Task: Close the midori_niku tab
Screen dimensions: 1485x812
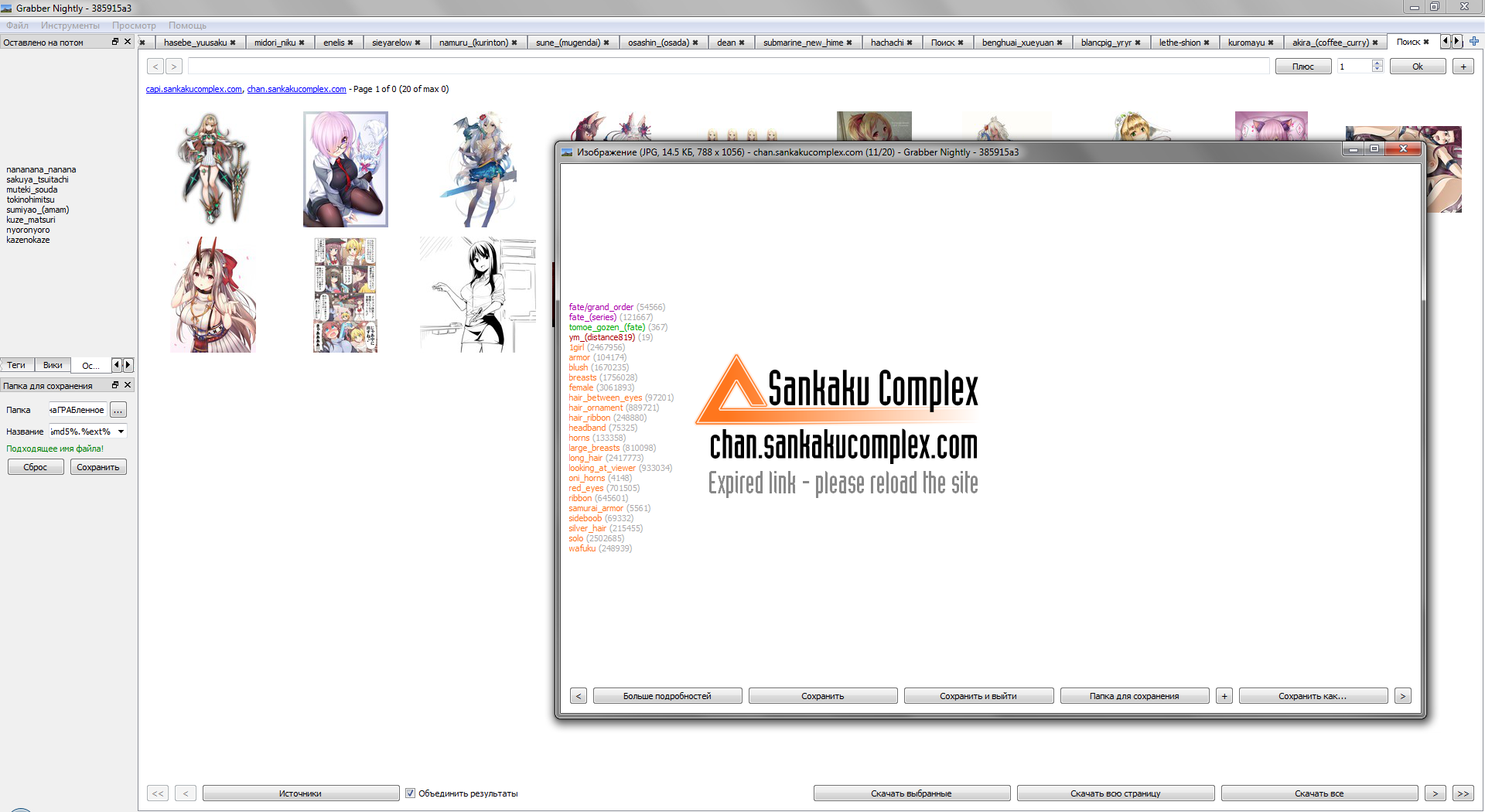Action: coord(302,43)
